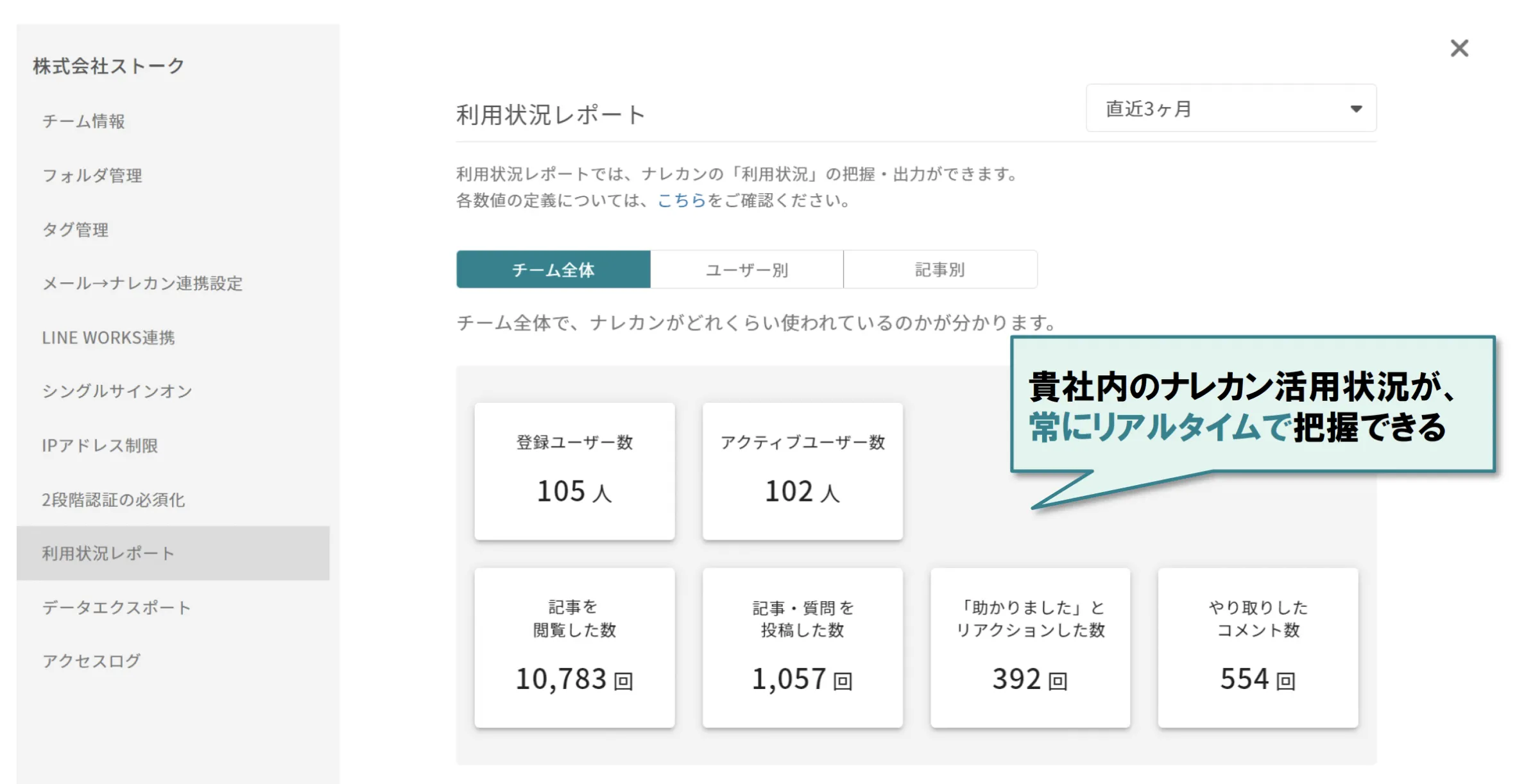Select 利用状況レポート in the sidebar

point(107,552)
